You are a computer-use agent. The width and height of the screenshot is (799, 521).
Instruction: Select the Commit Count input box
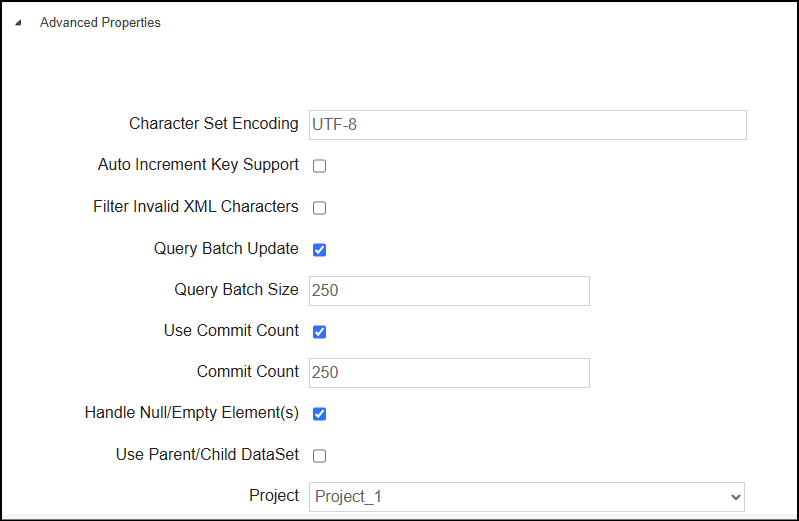click(449, 373)
